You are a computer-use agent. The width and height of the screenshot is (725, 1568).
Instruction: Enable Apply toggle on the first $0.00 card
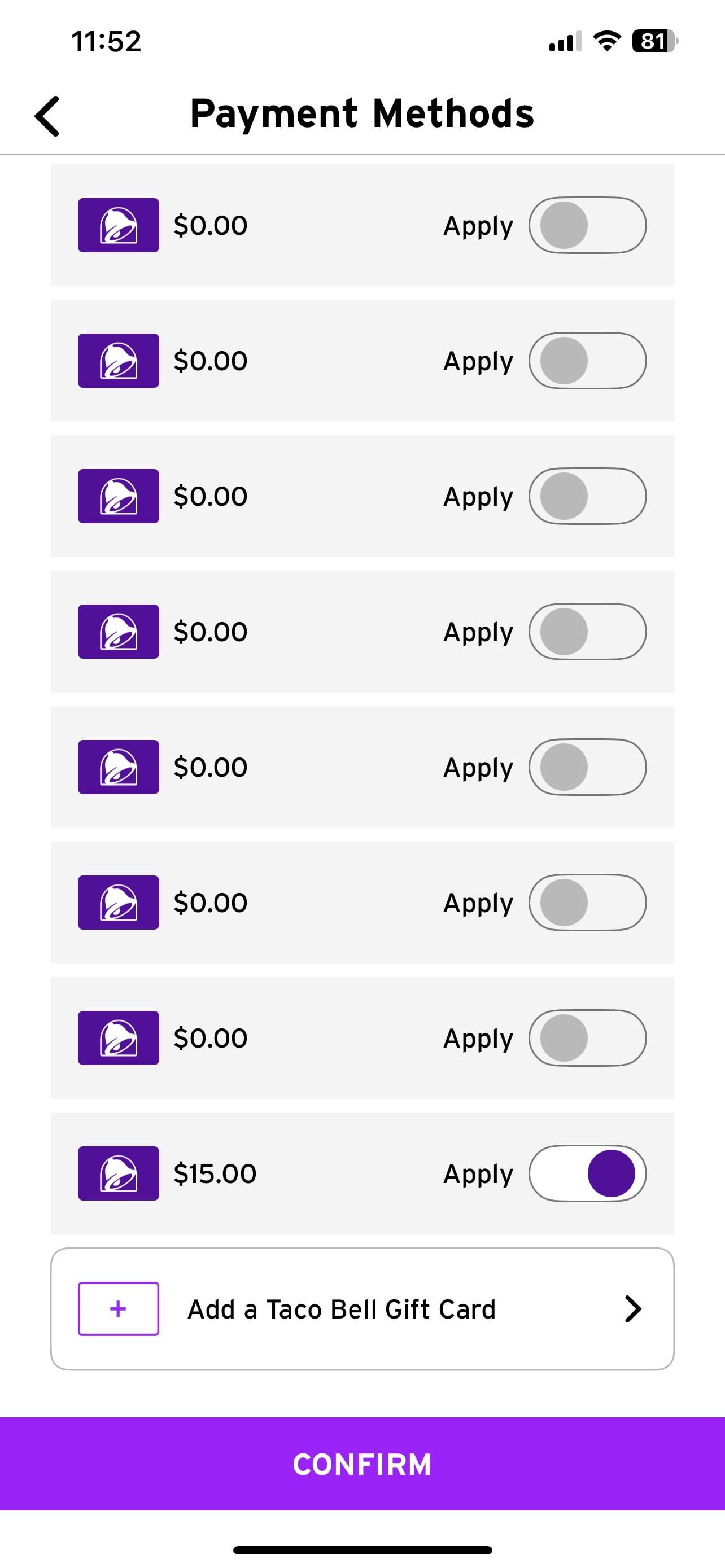(x=587, y=225)
